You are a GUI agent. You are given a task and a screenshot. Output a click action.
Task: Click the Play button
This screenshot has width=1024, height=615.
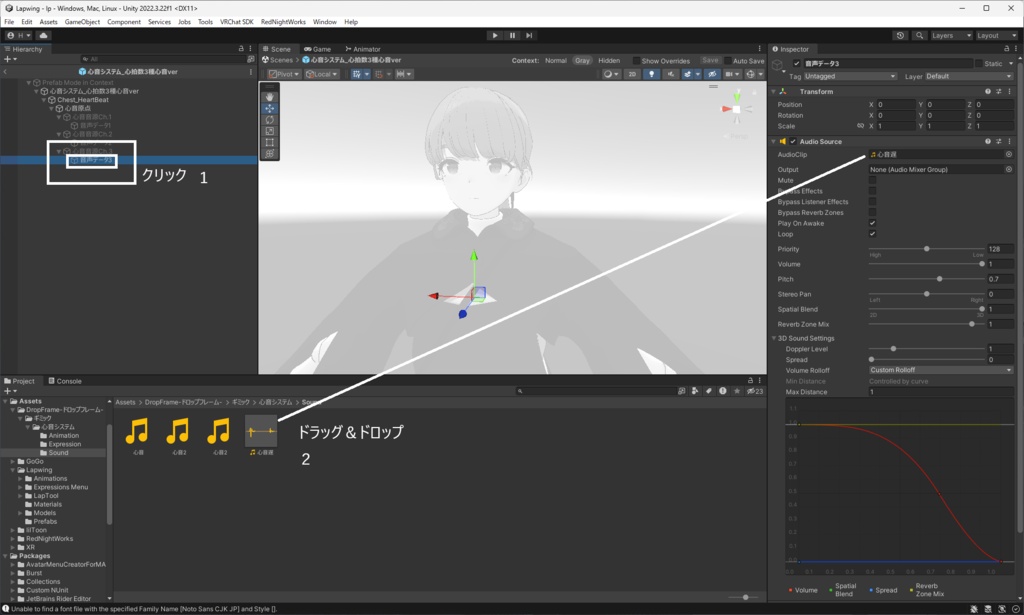[495, 35]
